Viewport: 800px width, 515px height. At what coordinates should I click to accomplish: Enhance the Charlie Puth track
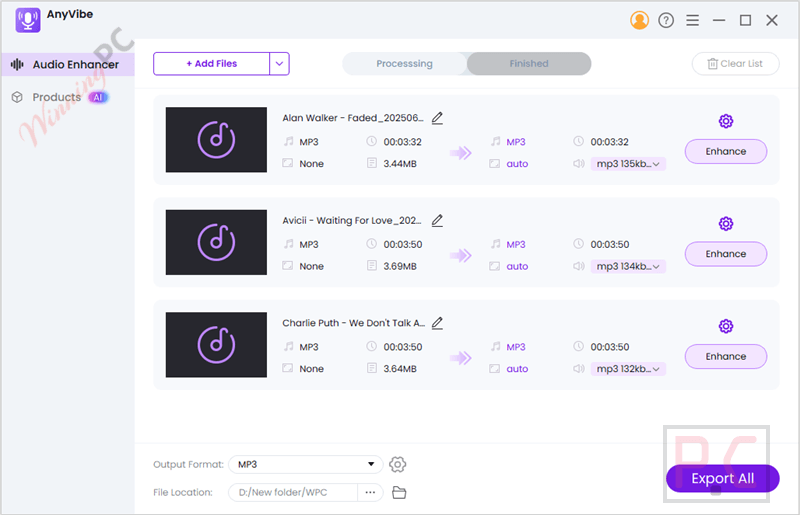726,357
